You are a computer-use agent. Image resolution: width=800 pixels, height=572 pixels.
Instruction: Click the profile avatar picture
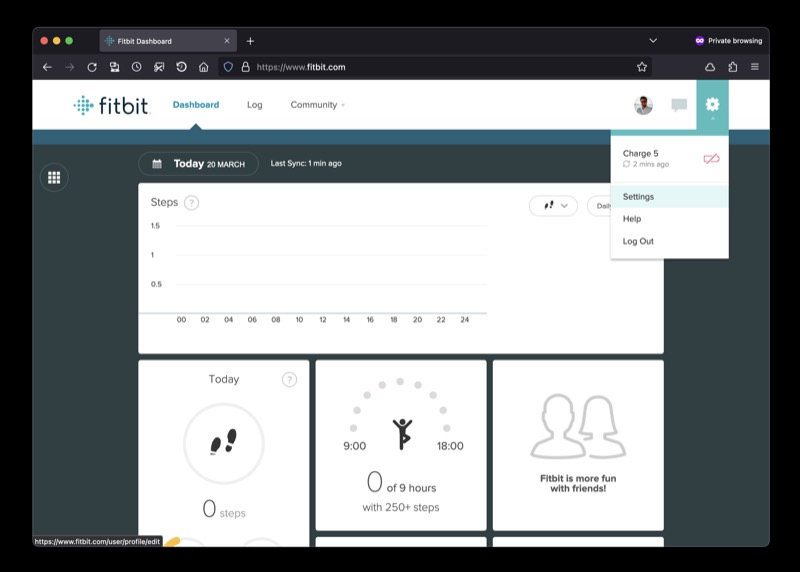click(643, 105)
